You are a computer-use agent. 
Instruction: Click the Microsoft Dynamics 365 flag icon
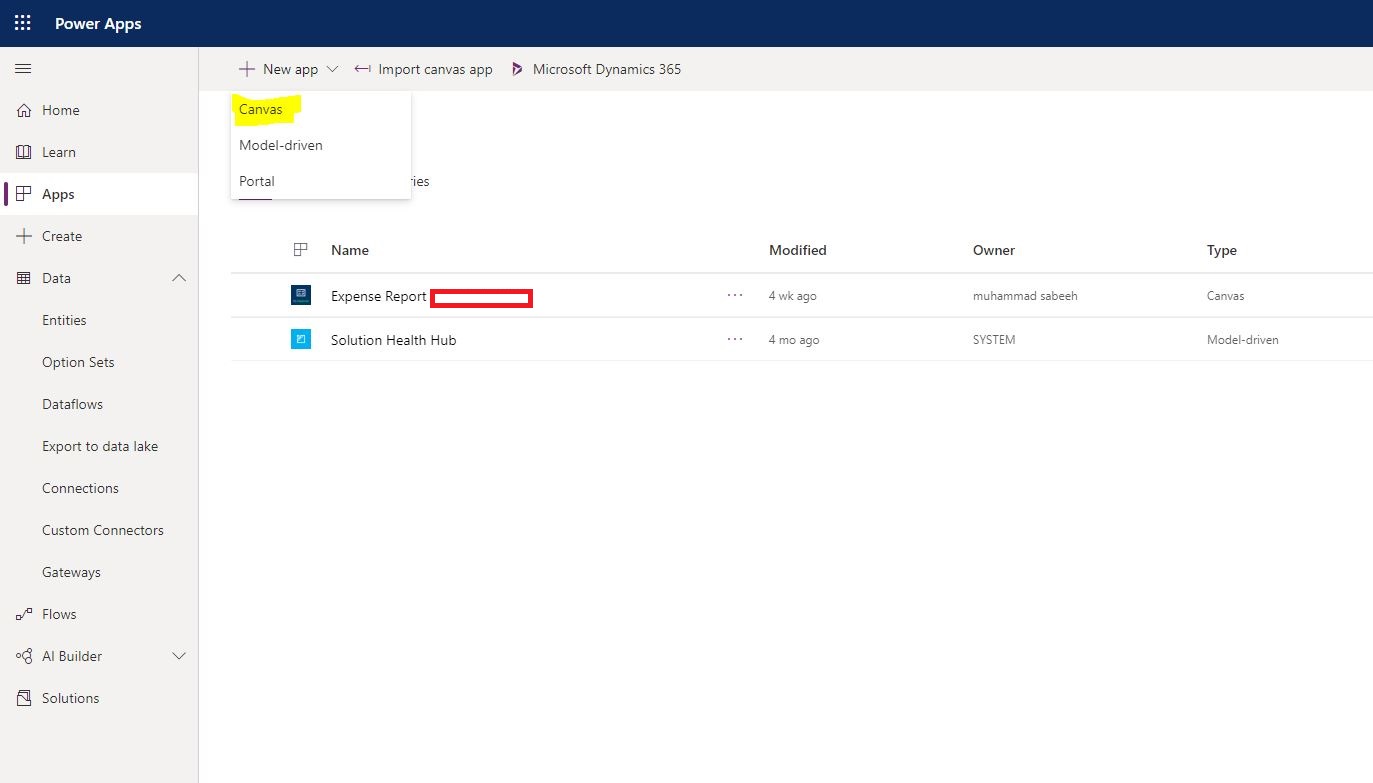[517, 68]
